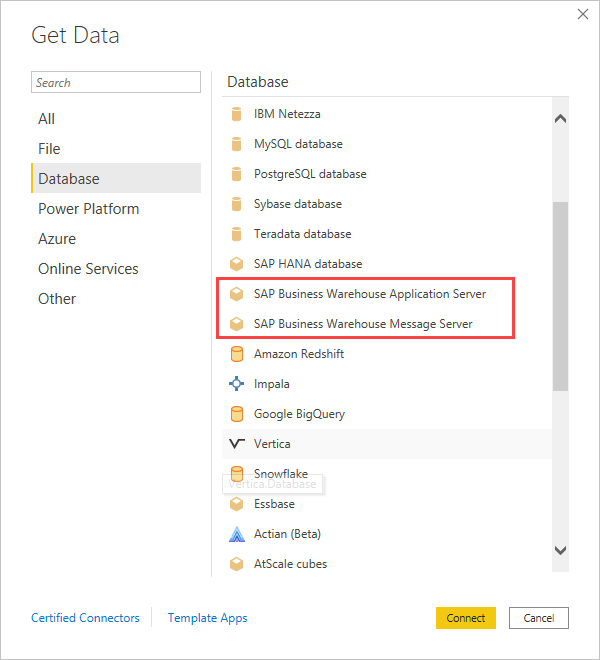Select the Database category
Viewport: 600px width, 660px height.
(116, 178)
